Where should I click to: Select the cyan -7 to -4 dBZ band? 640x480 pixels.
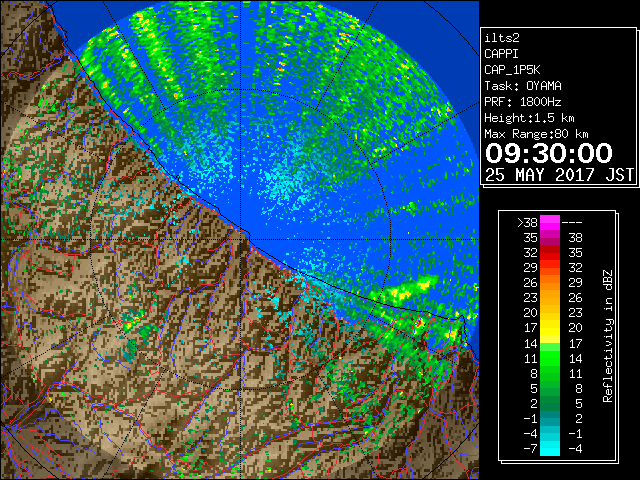pyautogui.click(x=550, y=449)
